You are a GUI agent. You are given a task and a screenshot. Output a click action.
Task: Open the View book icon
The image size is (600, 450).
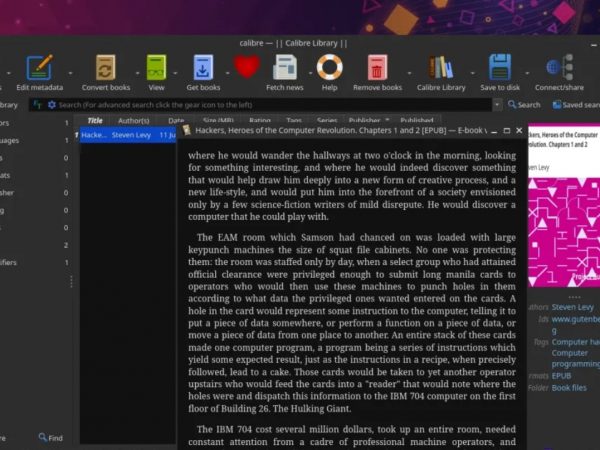157,67
